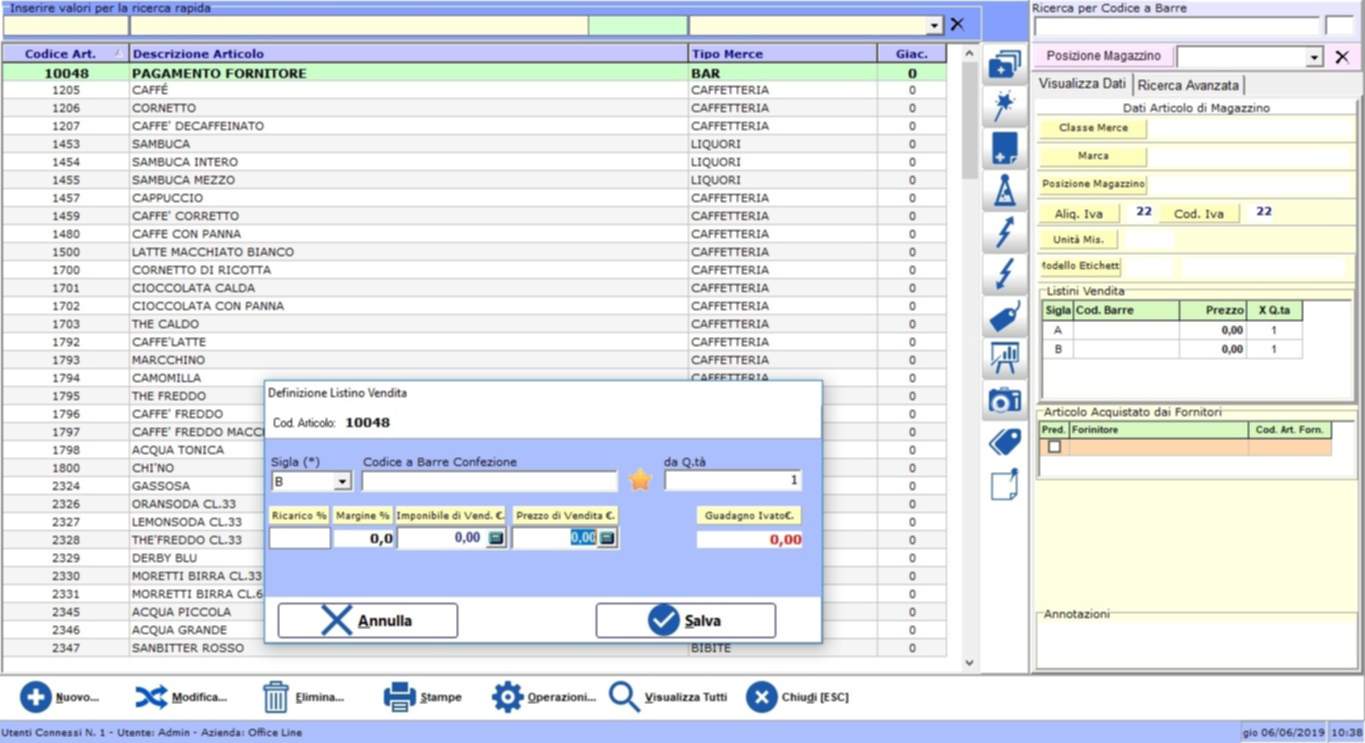Click the Marca button

(x=1093, y=156)
